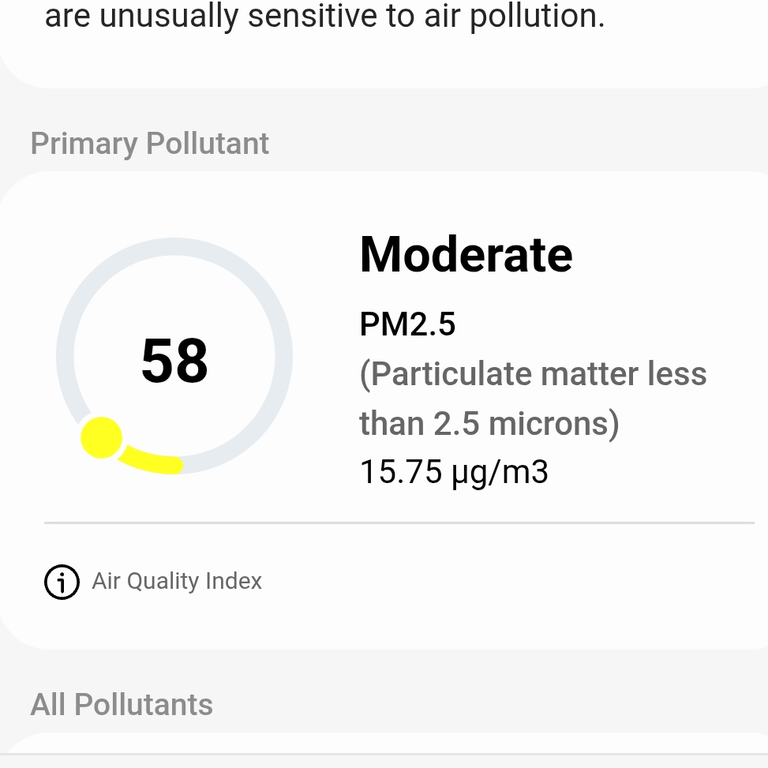
Task: Tap the PM2.5 pollutant label
Action: tap(408, 324)
